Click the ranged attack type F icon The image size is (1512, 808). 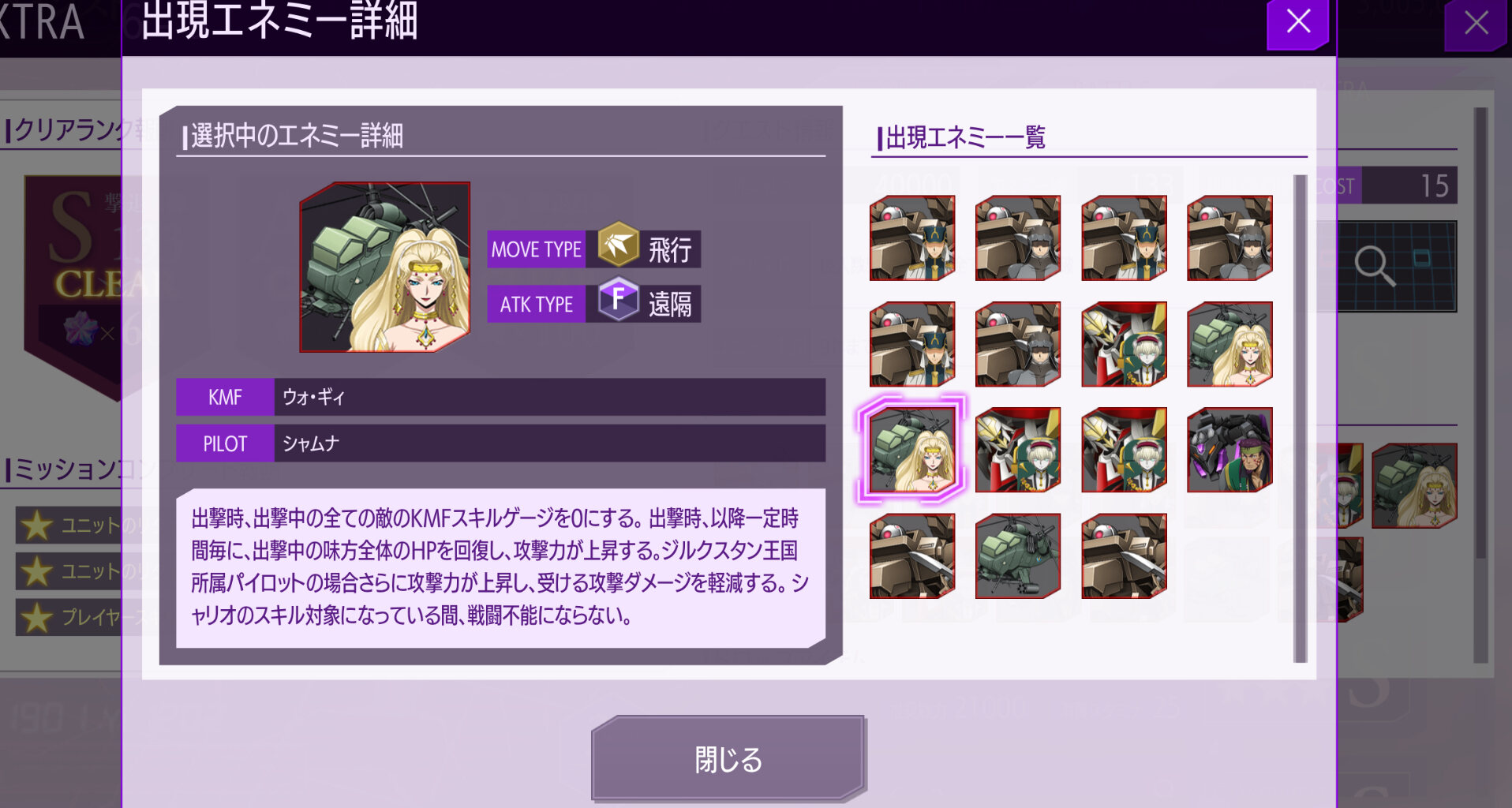(x=618, y=299)
